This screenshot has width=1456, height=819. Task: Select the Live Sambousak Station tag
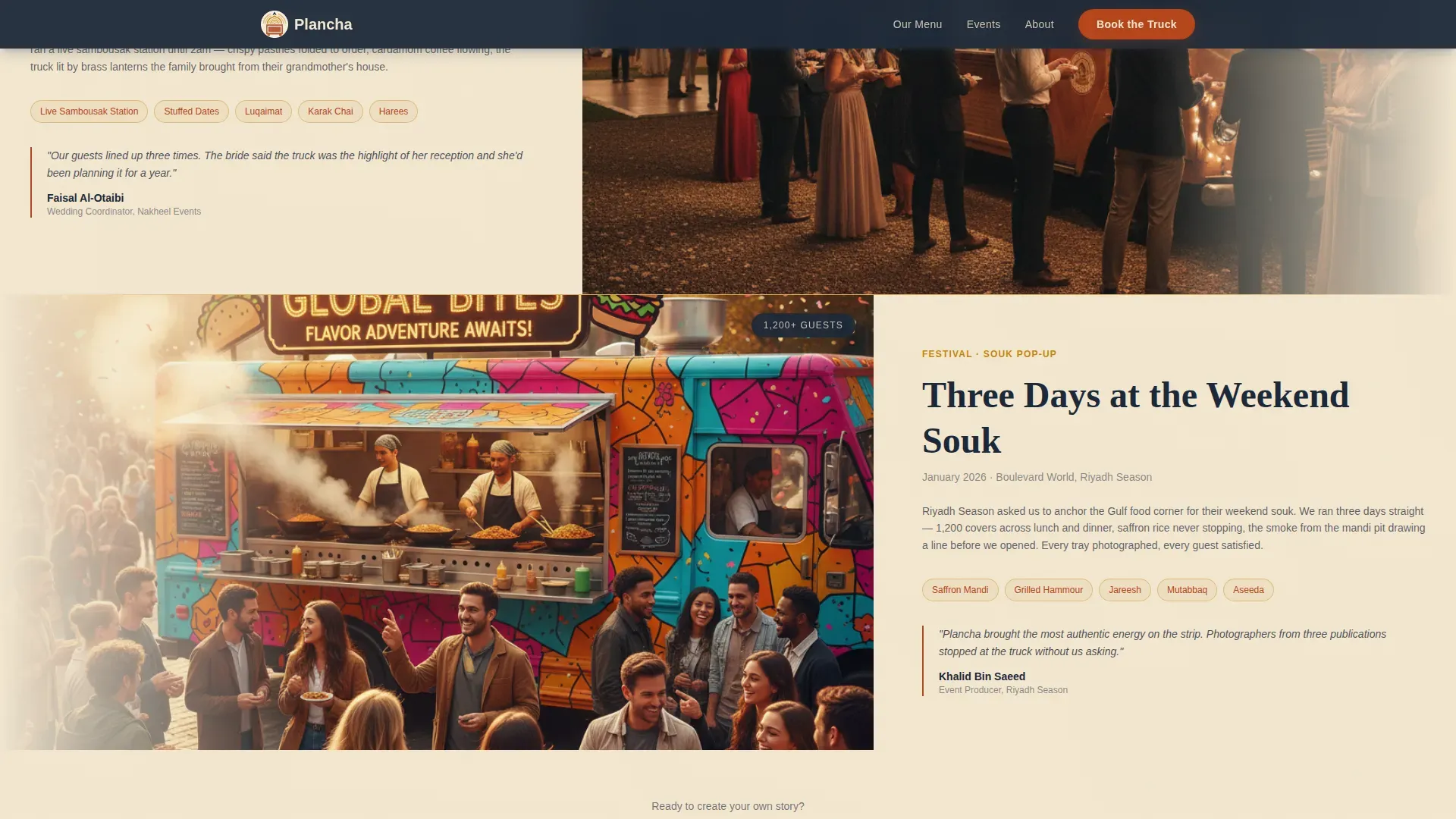(89, 111)
